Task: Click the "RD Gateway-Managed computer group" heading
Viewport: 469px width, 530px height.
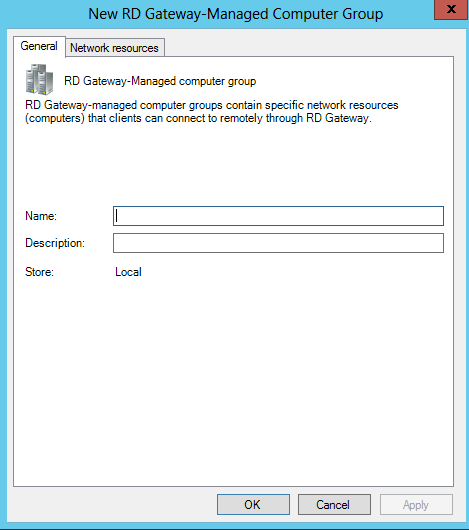Action: (160, 81)
